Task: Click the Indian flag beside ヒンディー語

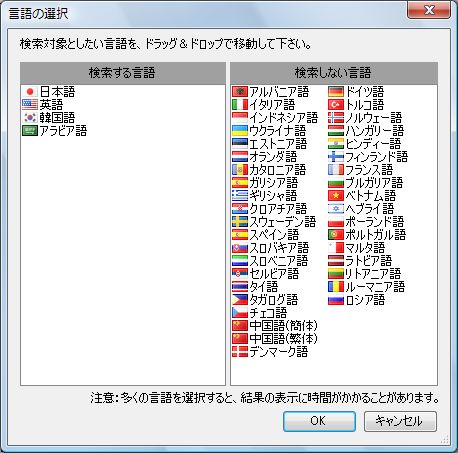Action: click(x=336, y=144)
